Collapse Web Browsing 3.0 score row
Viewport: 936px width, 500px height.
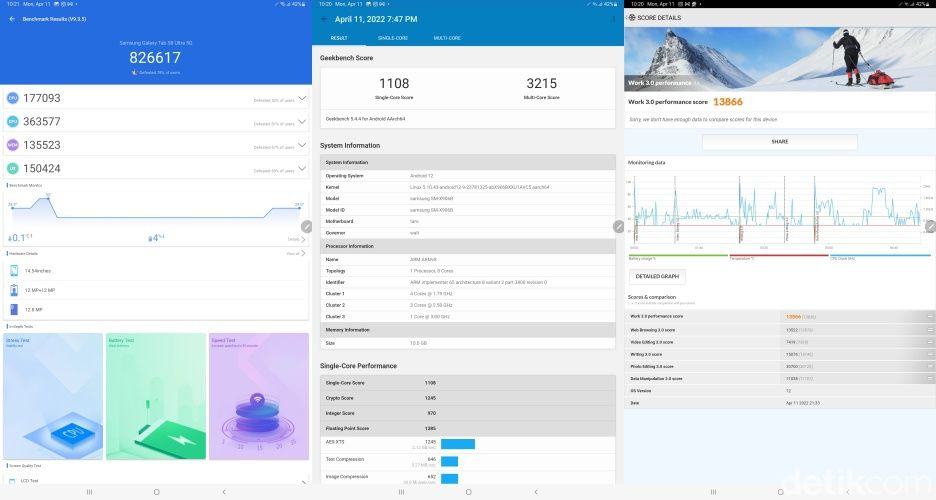pyautogui.click(x=929, y=330)
